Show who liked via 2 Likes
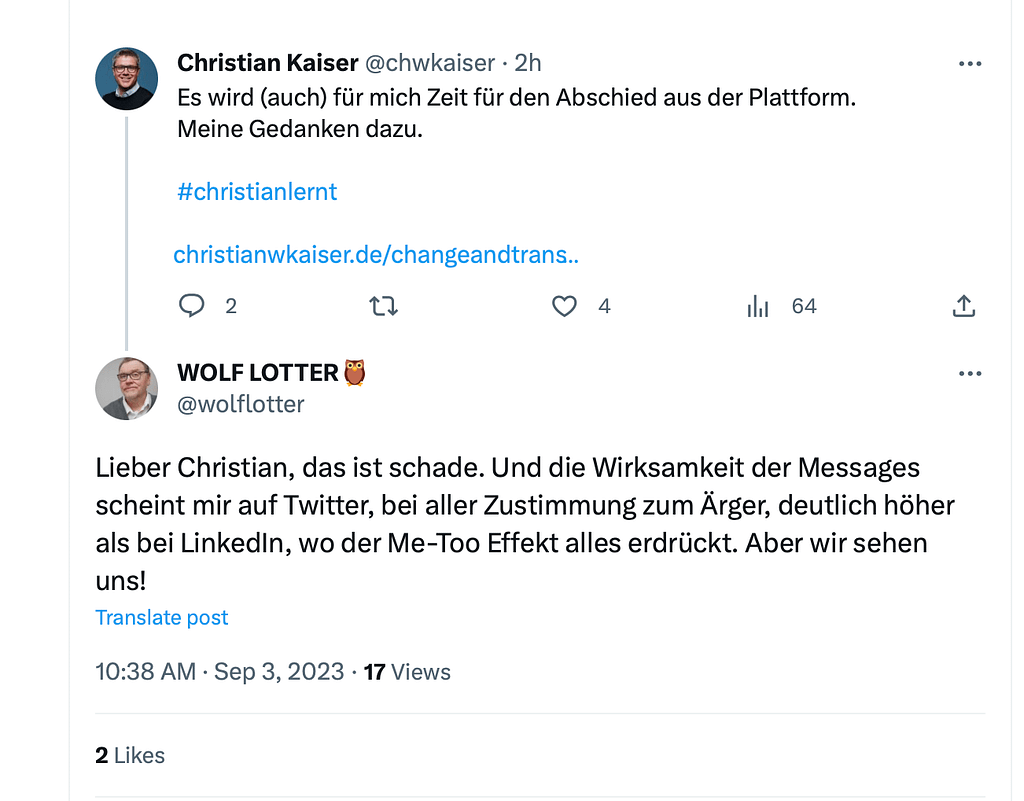 coord(130,756)
